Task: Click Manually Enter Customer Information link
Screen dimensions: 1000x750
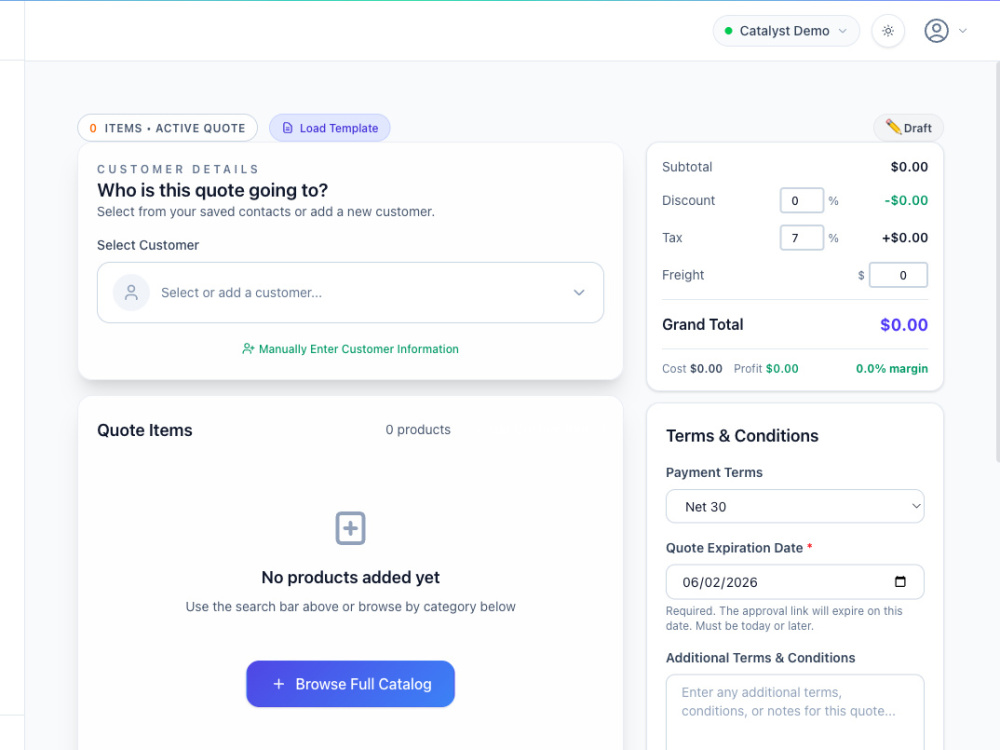Action: click(350, 349)
